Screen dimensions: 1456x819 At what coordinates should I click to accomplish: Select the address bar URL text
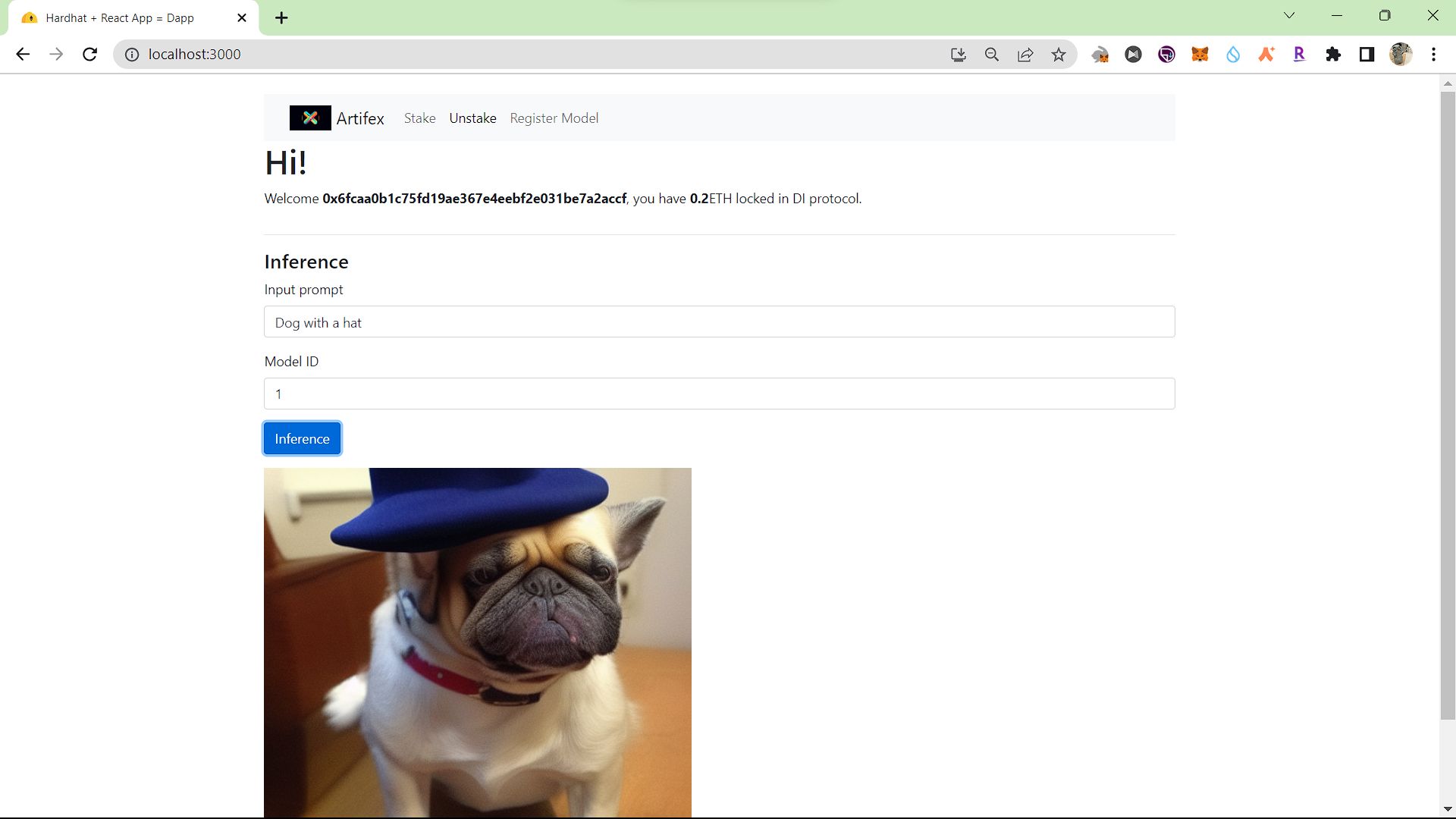(195, 54)
